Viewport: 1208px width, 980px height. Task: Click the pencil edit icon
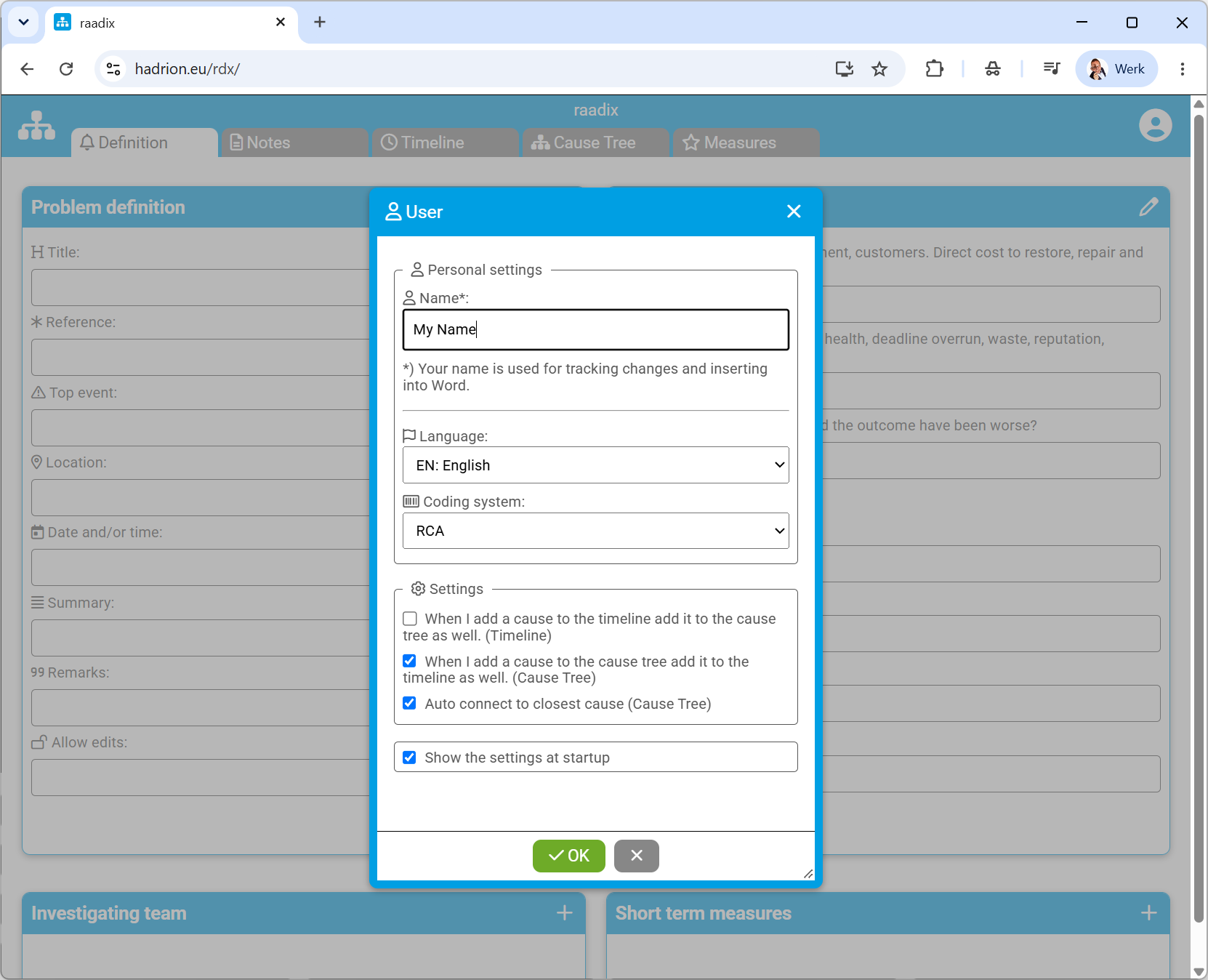1148,207
